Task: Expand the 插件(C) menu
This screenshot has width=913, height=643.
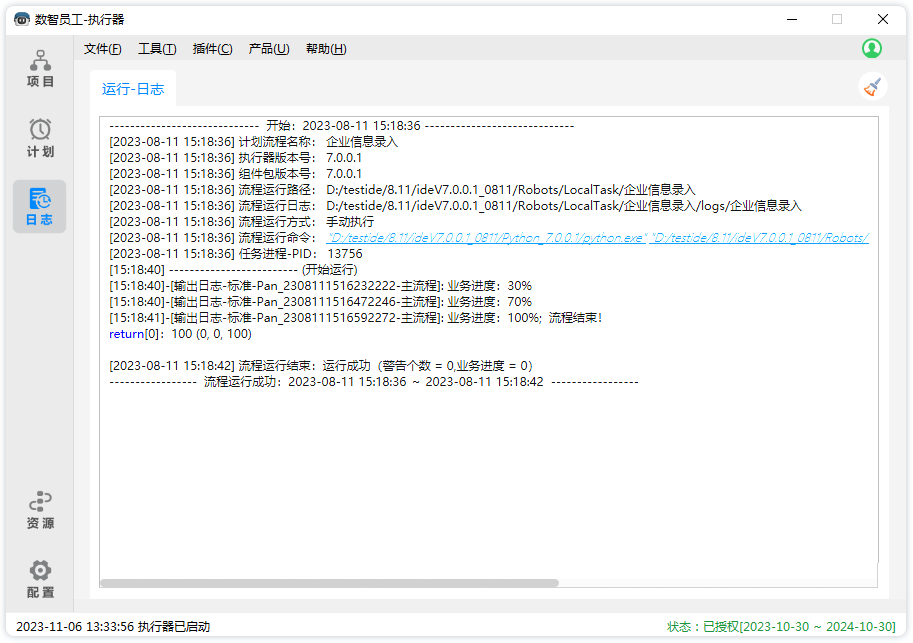Action: pyautogui.click(x=212, y=49)
